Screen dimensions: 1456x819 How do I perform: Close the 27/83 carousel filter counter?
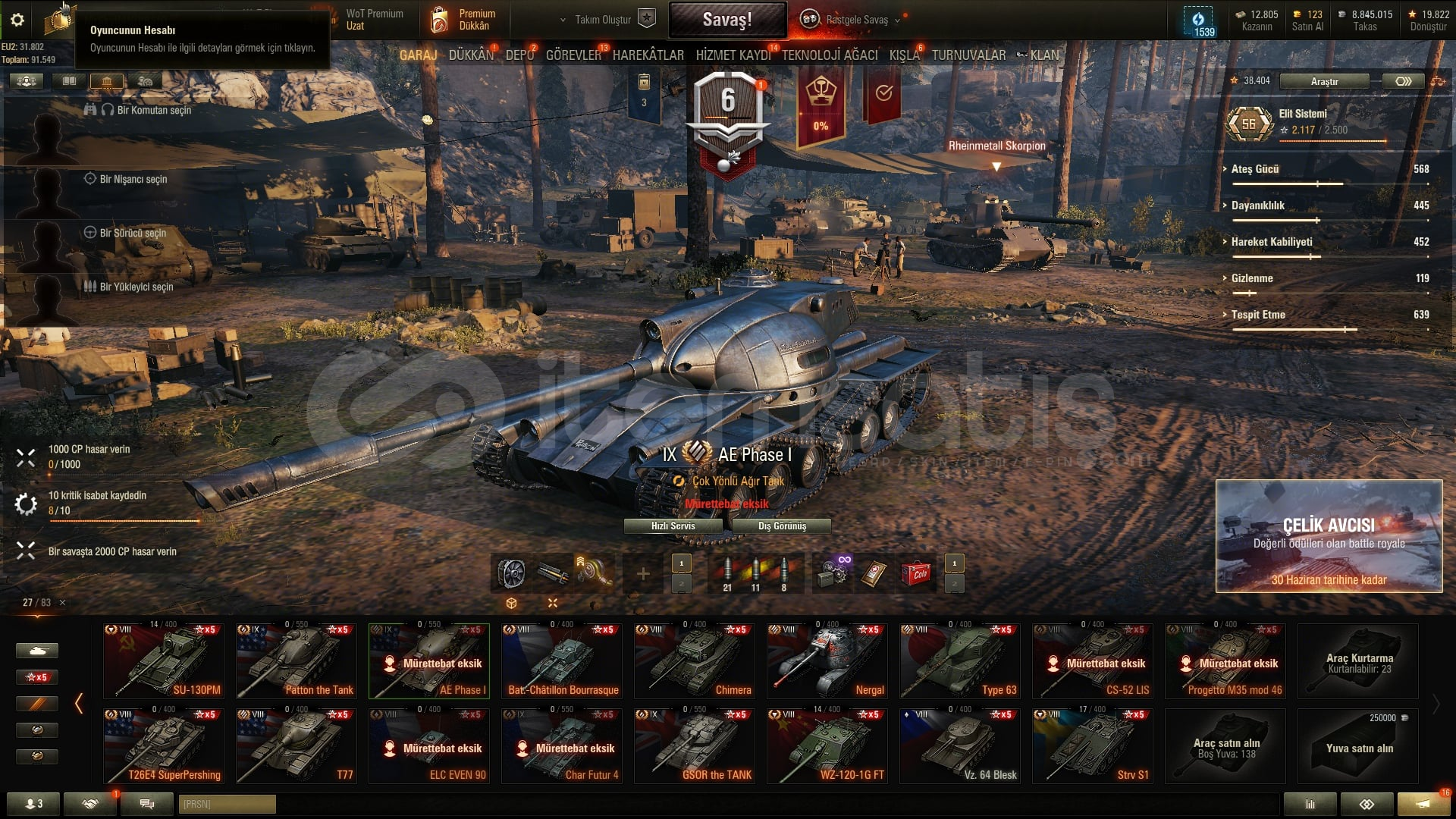[x=63, y=603]
